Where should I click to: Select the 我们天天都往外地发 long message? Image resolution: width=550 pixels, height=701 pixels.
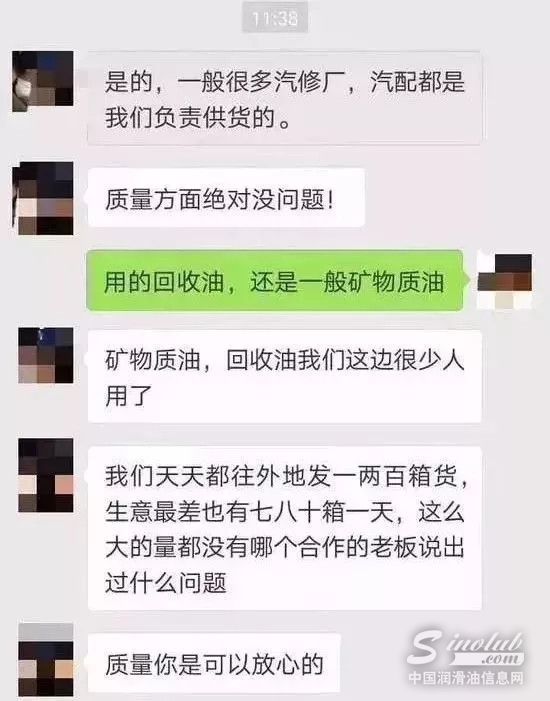pyautogui.click(x=284, y=528)
